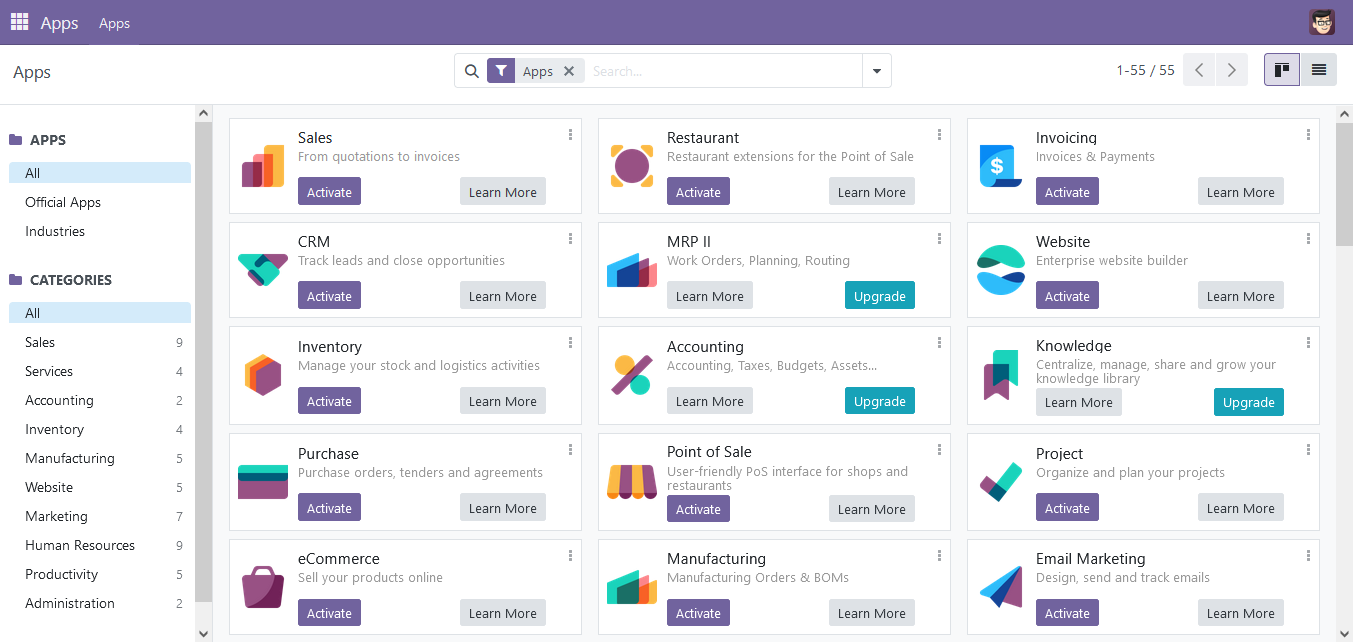Switch to List view
Screen dimensions: 1353x642
click(1318, 70)
